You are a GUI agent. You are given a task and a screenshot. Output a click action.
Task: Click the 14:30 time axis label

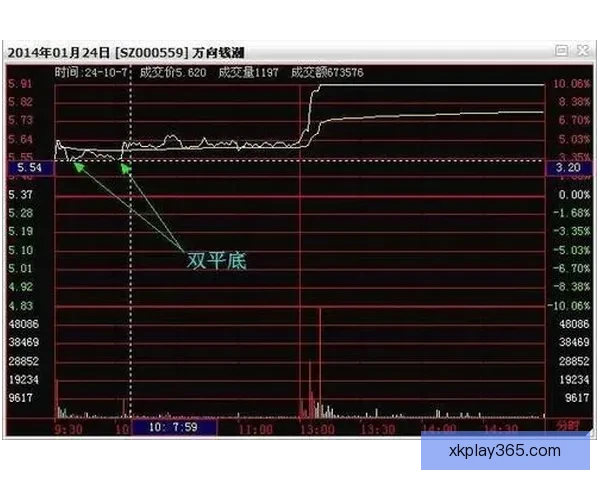click(501, 429)
